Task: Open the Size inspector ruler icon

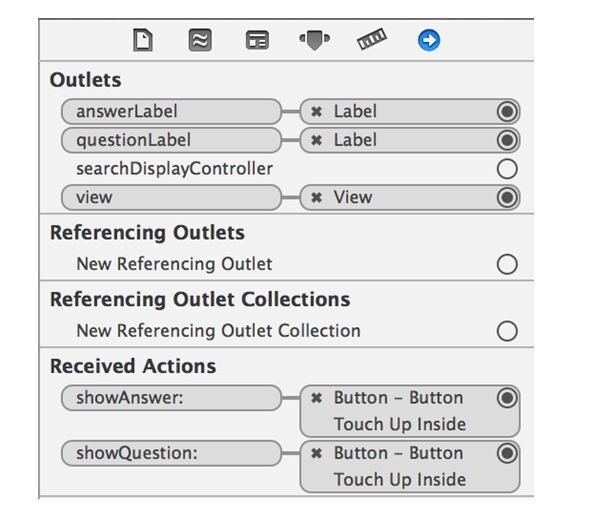Action: 372,39
